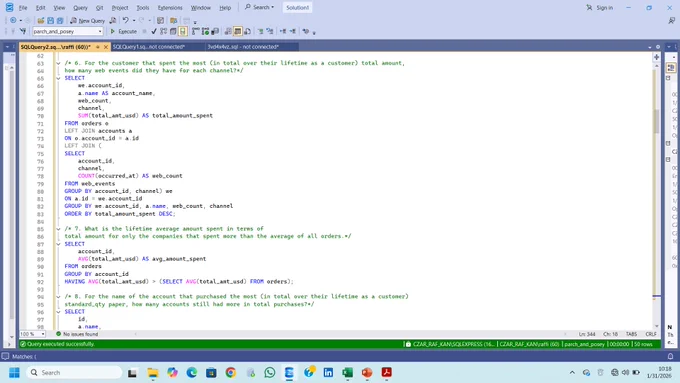Open the Query Options dialog icon
This screenshot has height=383, width=680.
point(173,31)
